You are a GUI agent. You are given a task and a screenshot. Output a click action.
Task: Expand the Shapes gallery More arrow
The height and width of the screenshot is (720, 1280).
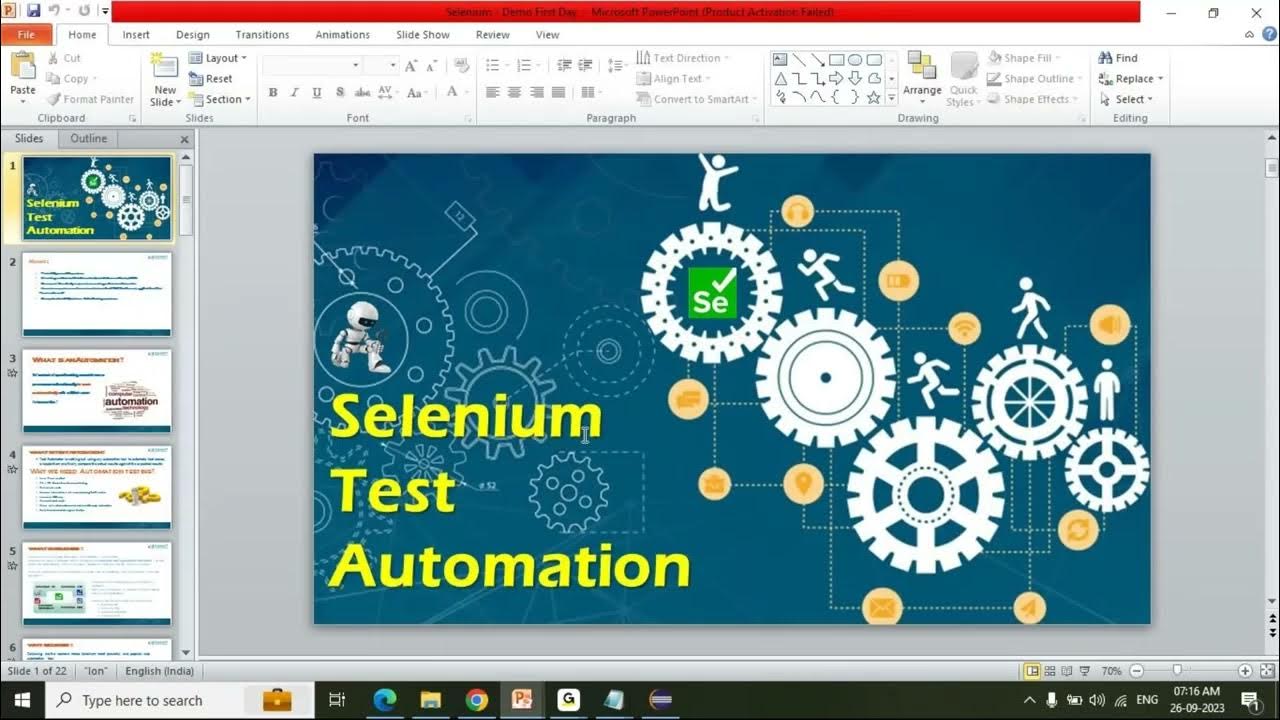coord(891,97)
